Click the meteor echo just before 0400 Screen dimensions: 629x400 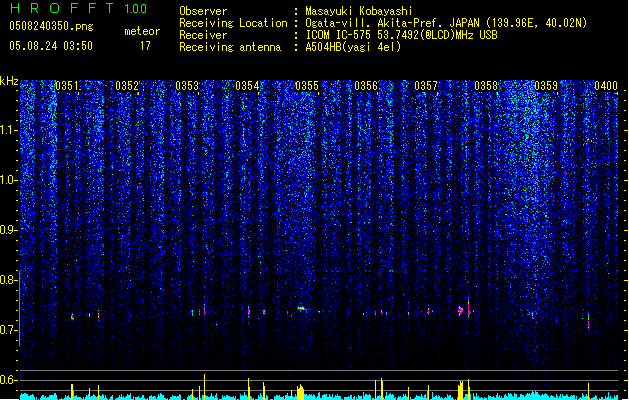point(588,320)
